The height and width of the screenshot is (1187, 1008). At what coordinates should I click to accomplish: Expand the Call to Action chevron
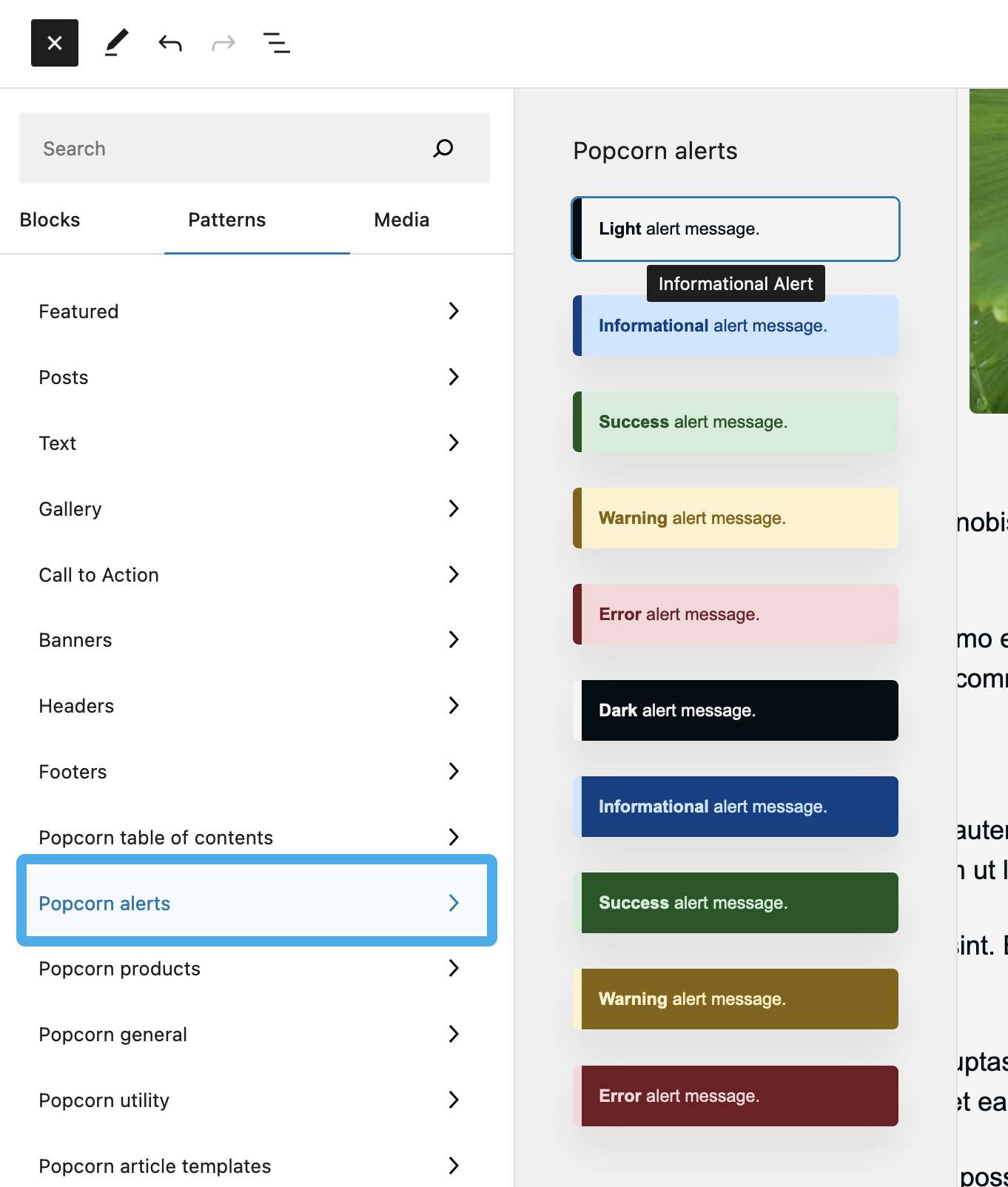pyautogui.click(x=454, y=575)
